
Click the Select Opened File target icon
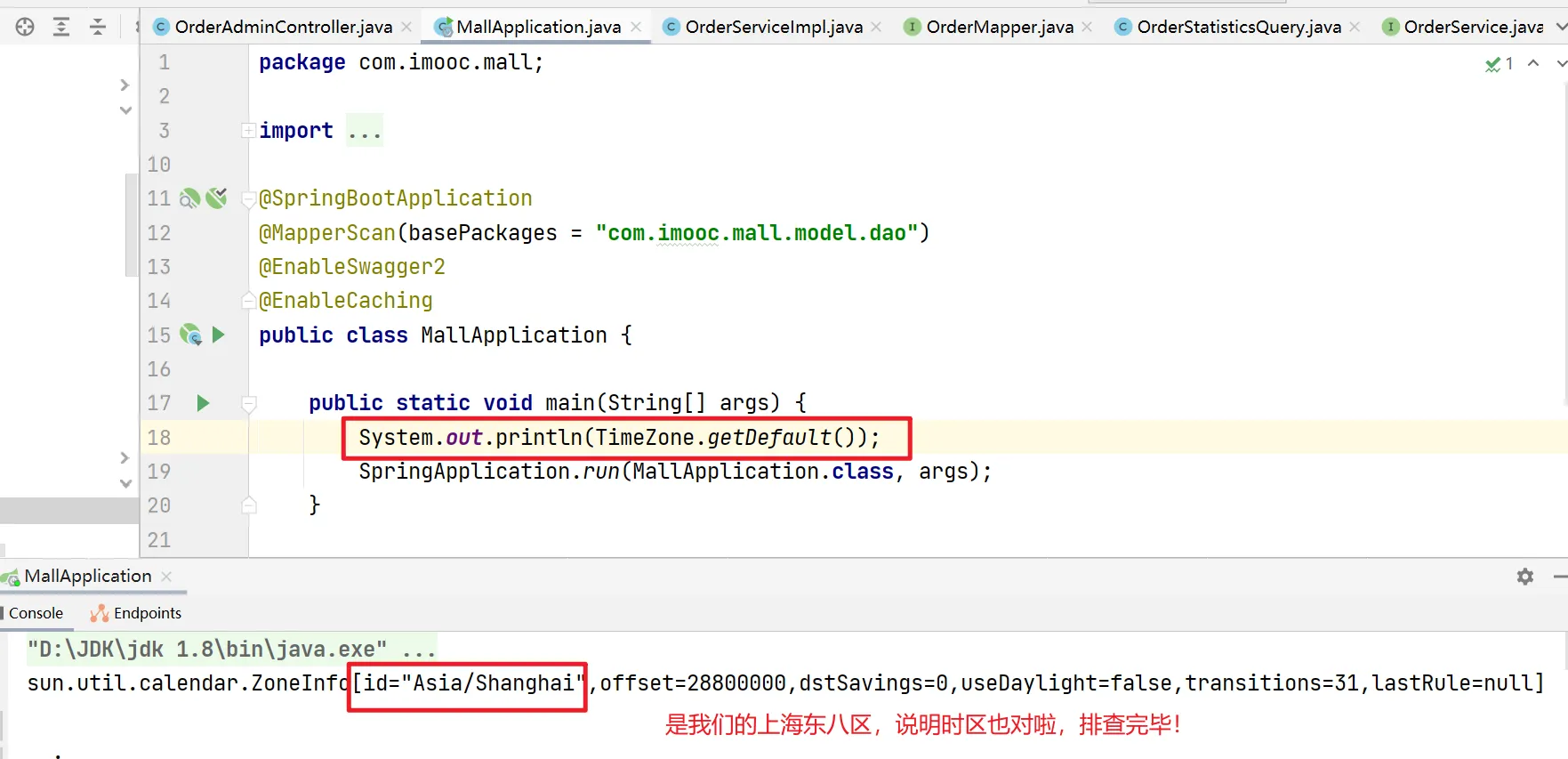pos(25,27)
